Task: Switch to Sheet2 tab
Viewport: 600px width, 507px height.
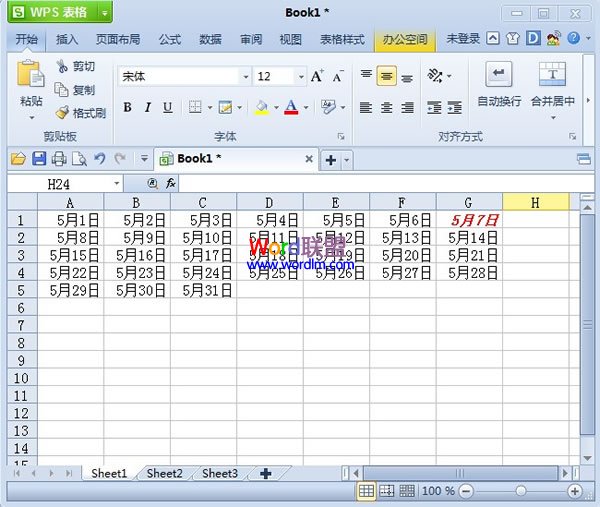Action: [x=164, y=473]
